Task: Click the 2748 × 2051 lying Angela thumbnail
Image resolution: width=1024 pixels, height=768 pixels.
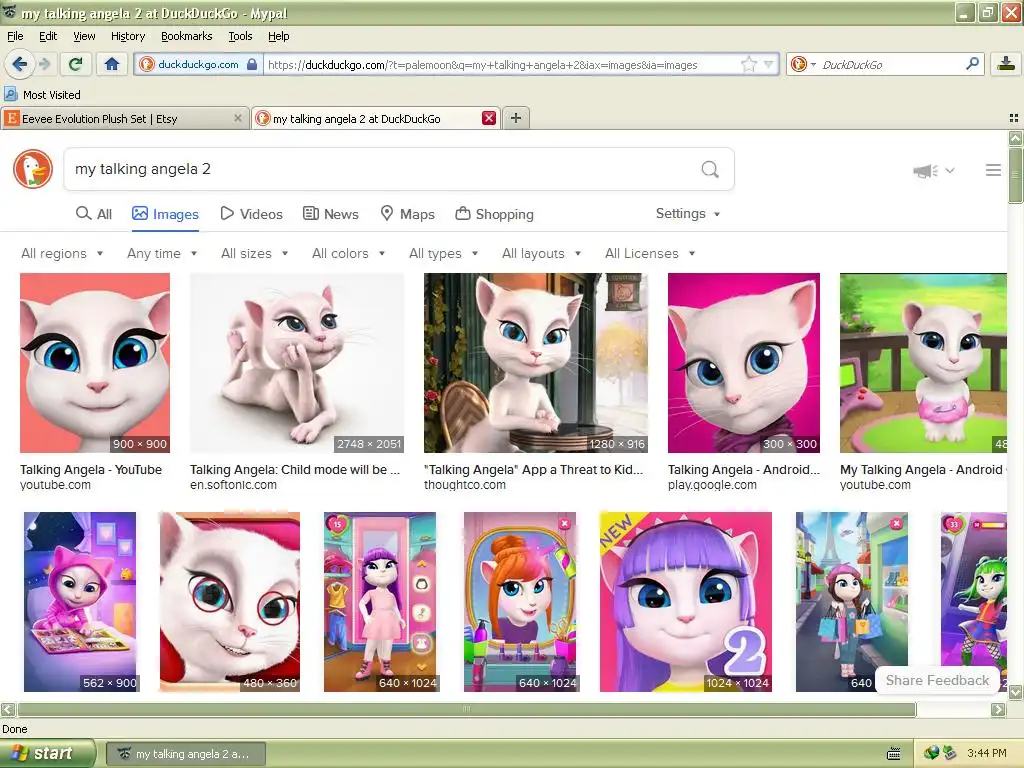Action: (297, 362)
